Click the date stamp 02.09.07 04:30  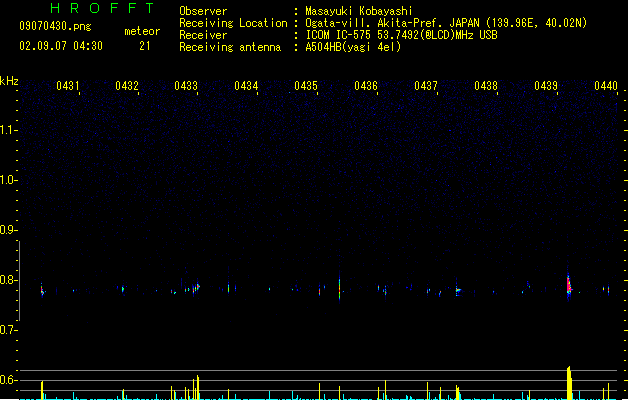tap(61, 46)
